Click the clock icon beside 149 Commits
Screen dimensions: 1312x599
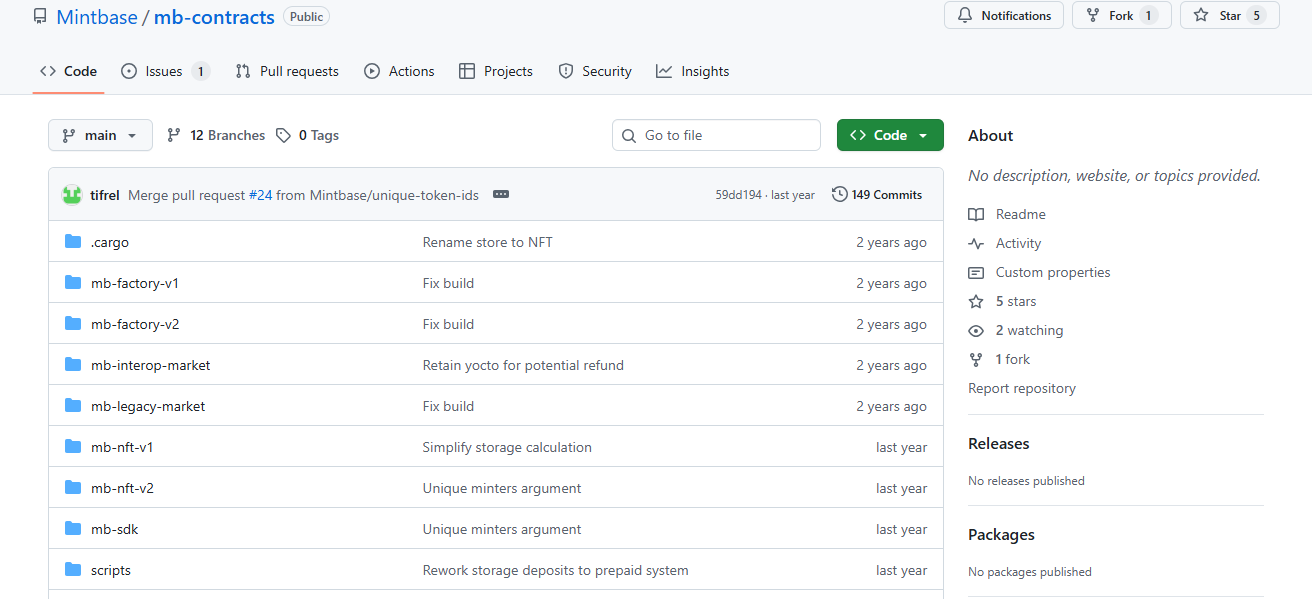[x=840, y=195]
